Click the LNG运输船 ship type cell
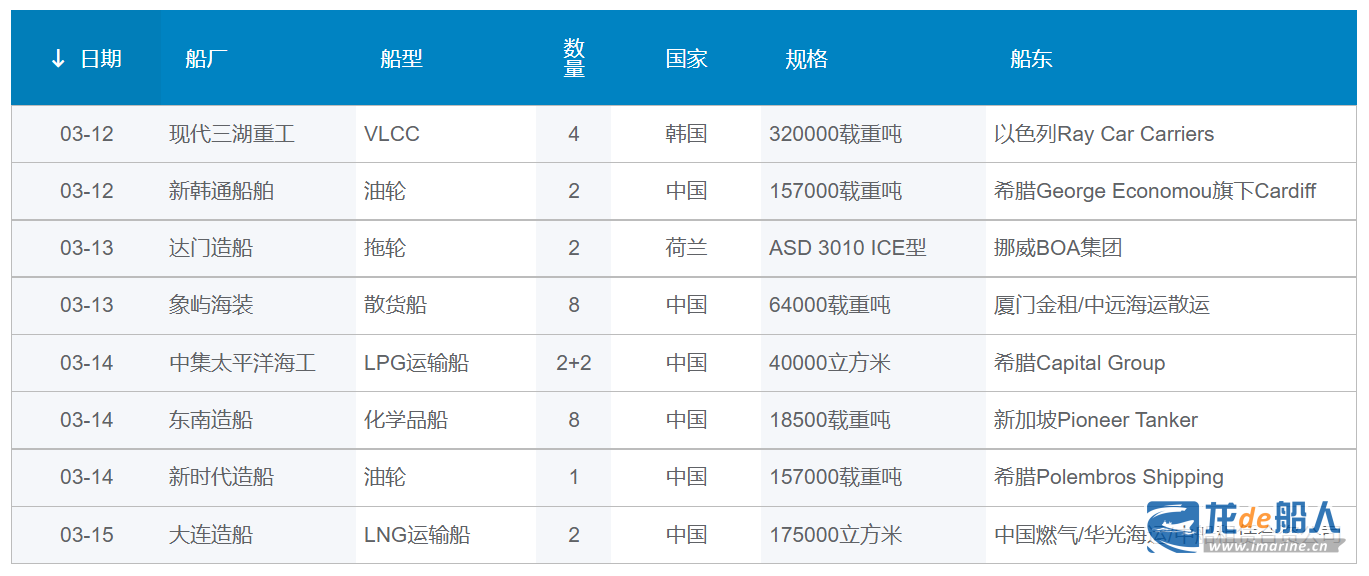The height and width of the screenshot is (576, 1369). pos(417,535)
